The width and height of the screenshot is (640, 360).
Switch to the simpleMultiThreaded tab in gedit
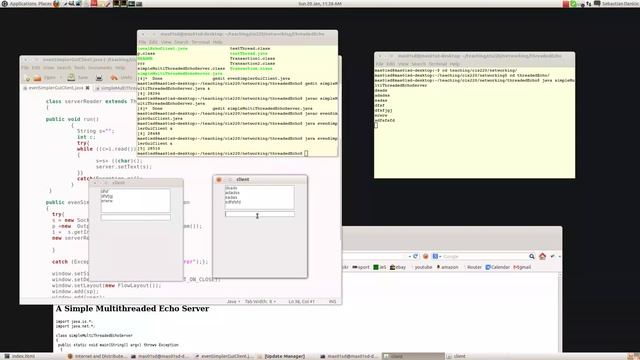pos(118,88)
